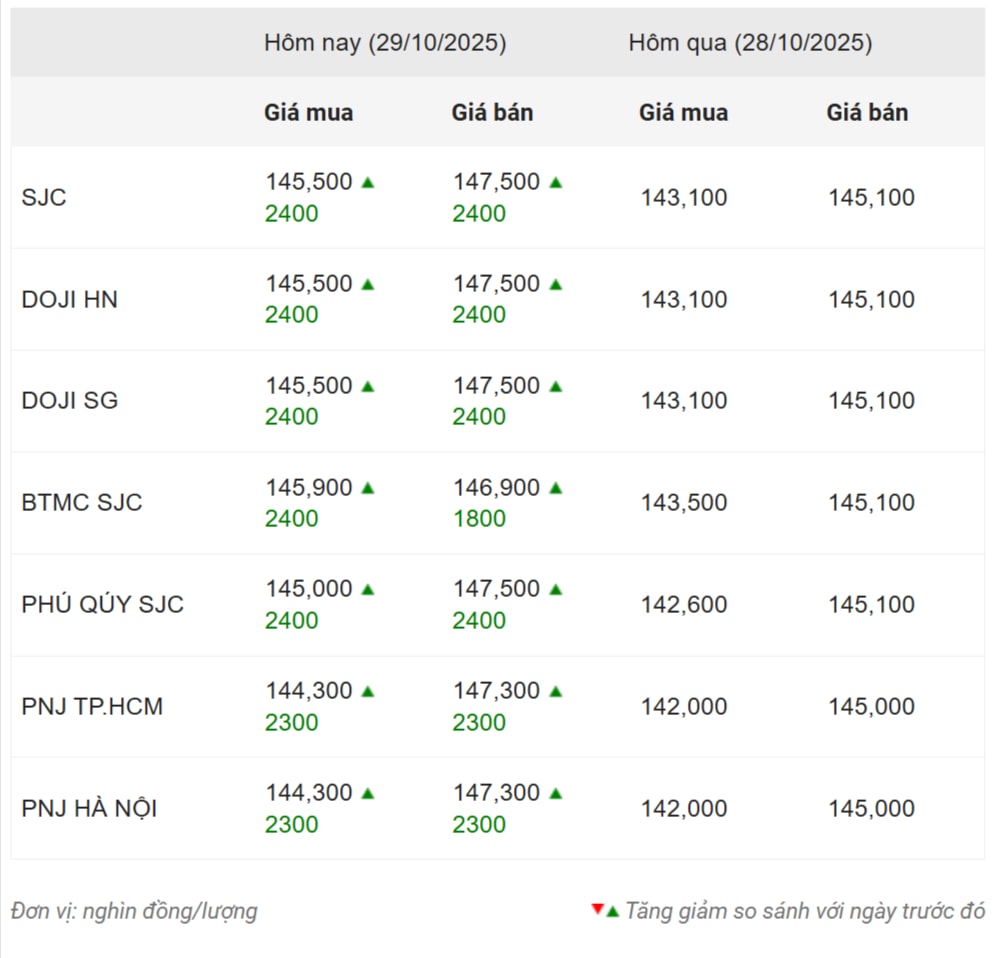995x958 pixels.
Task: Click the PNJ HÀ NỘI row label
Action: [89, 807]
